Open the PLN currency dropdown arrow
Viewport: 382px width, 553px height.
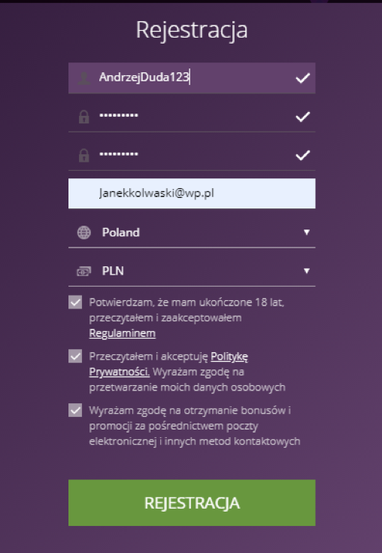tap(307, 271)
